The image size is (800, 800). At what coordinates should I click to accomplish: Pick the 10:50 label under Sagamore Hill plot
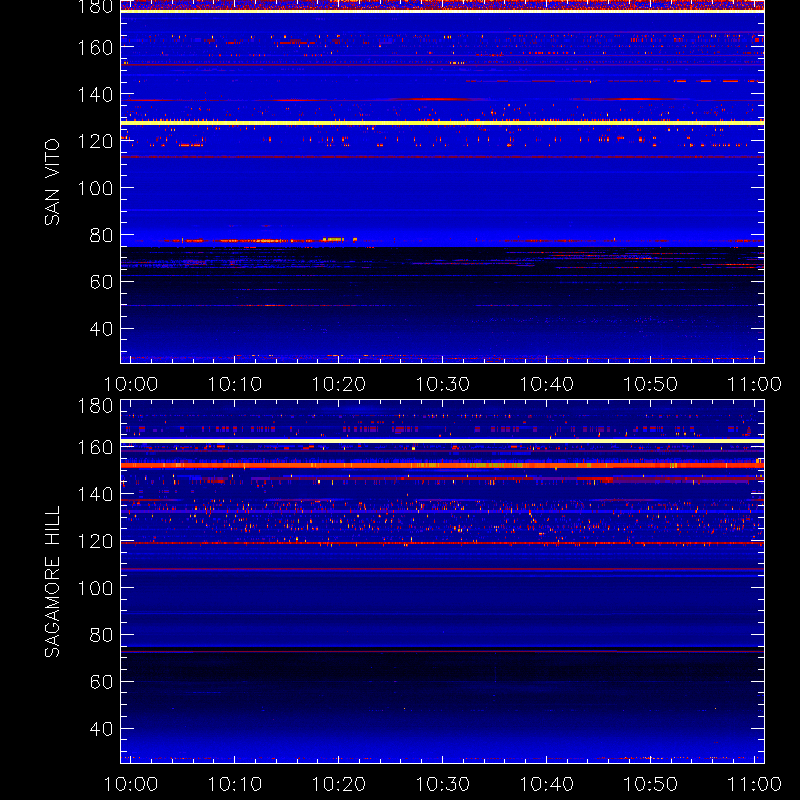[651, 784]
